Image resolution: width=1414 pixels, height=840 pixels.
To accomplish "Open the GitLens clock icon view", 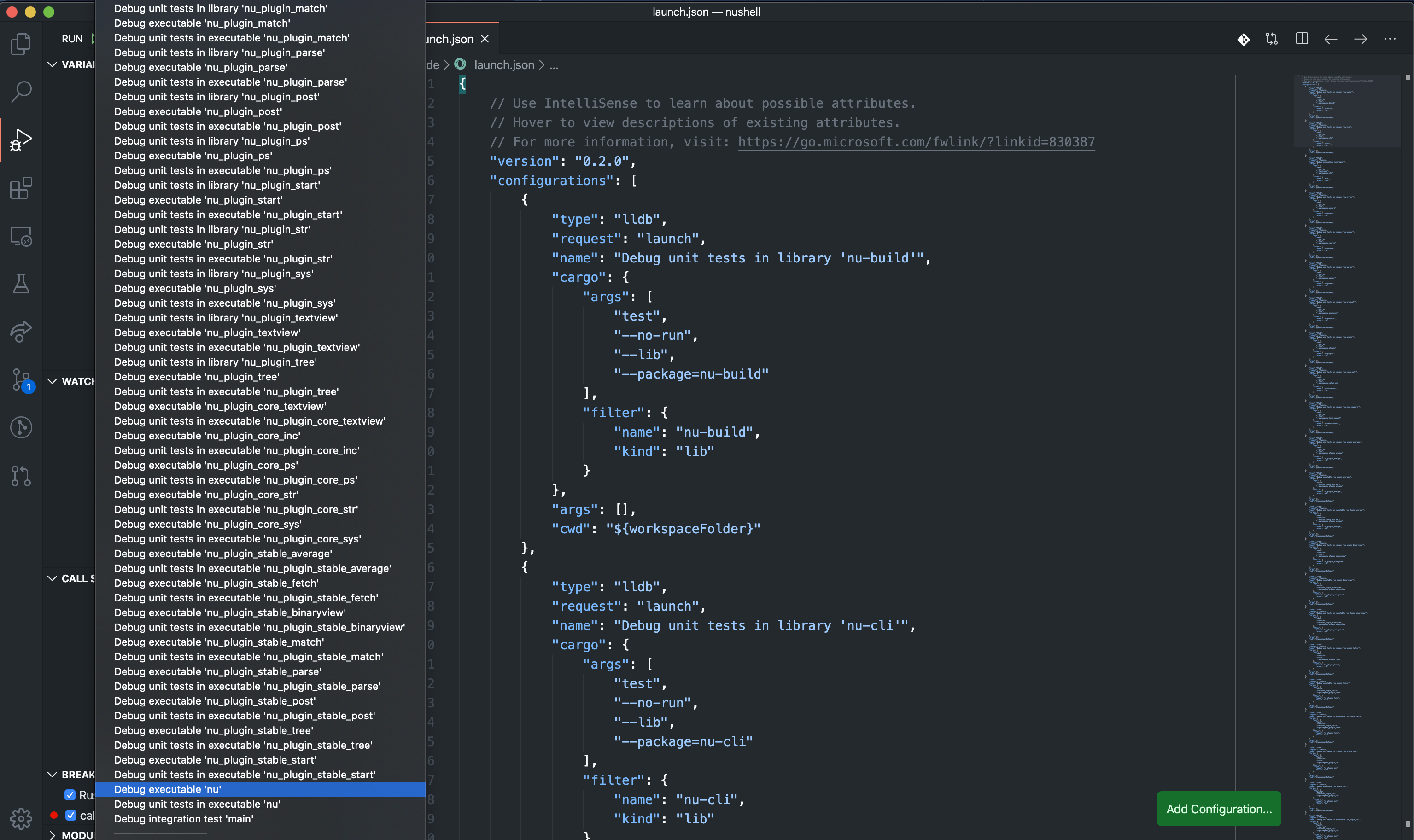I will click(x=21, y=427).
